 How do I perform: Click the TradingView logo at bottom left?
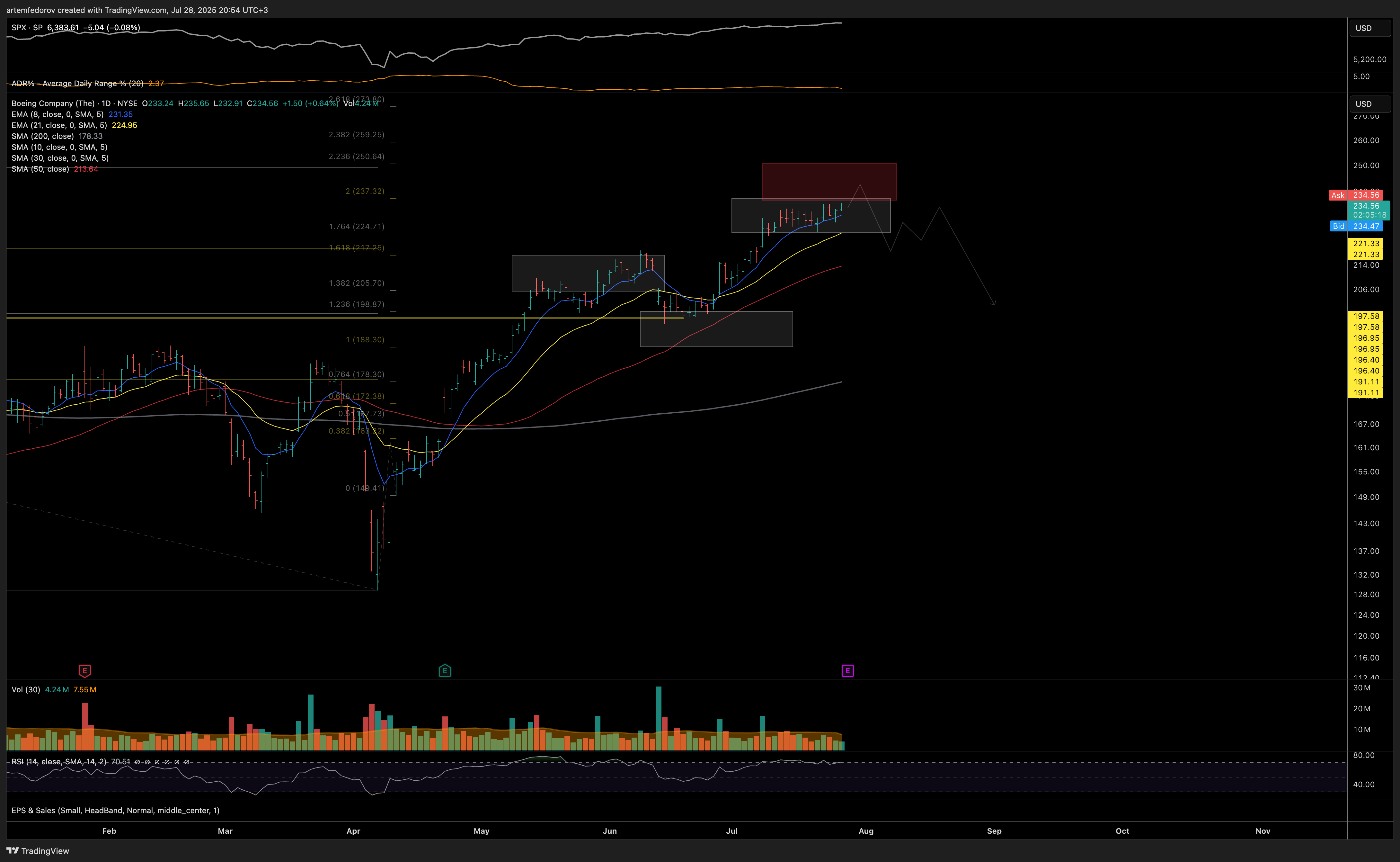(38, 851)
